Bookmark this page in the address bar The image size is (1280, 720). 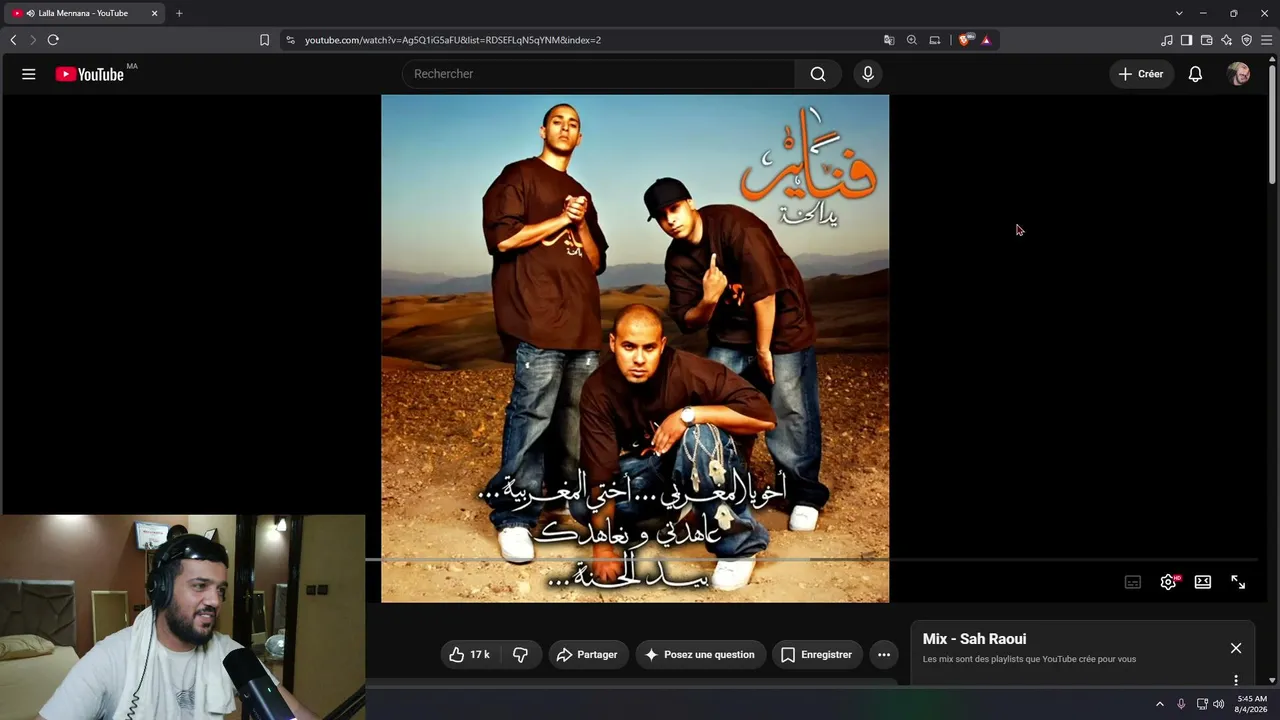pos(264,40)
